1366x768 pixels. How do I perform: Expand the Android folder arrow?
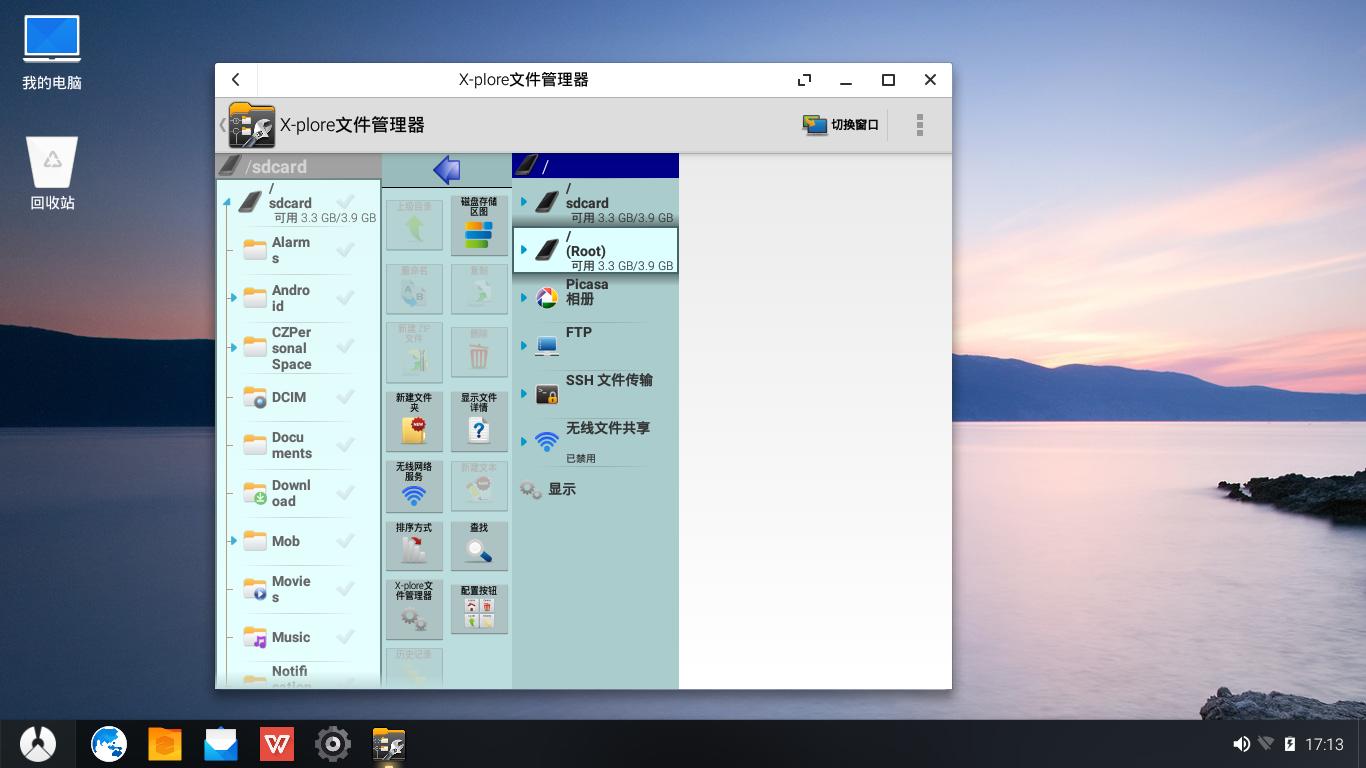tap(233, 298)
